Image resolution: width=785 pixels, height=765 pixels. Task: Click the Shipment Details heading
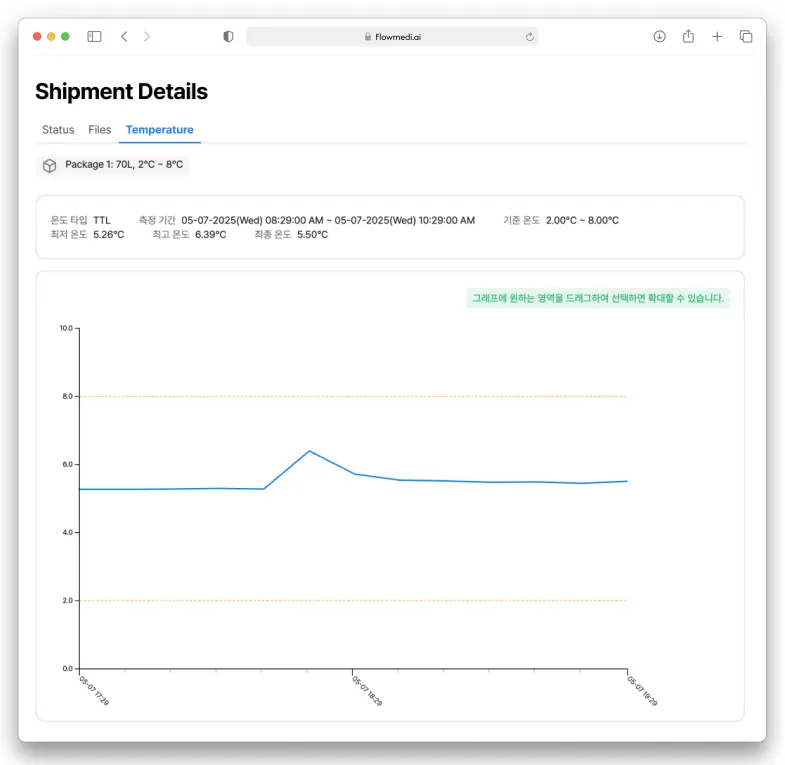[x=121, y=92]
